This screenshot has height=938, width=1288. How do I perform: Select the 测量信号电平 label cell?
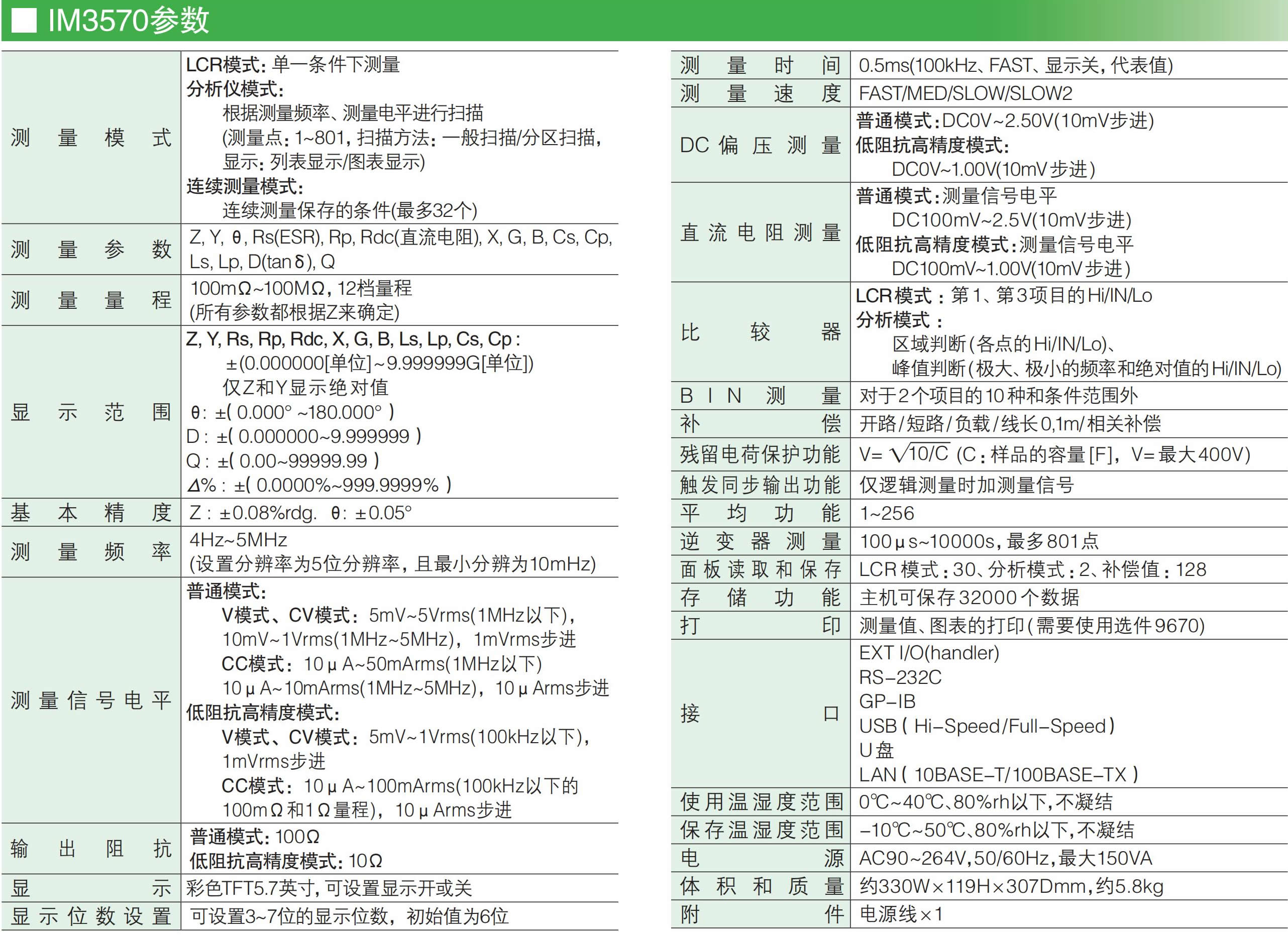(x=91, y=700)
